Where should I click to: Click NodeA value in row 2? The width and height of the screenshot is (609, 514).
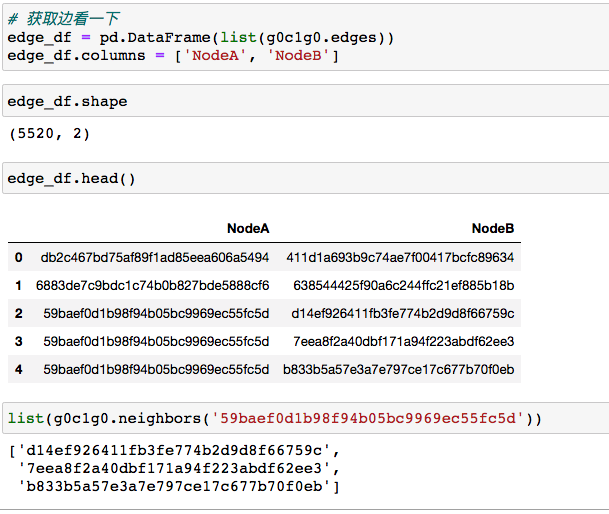[x=156, y=314]
